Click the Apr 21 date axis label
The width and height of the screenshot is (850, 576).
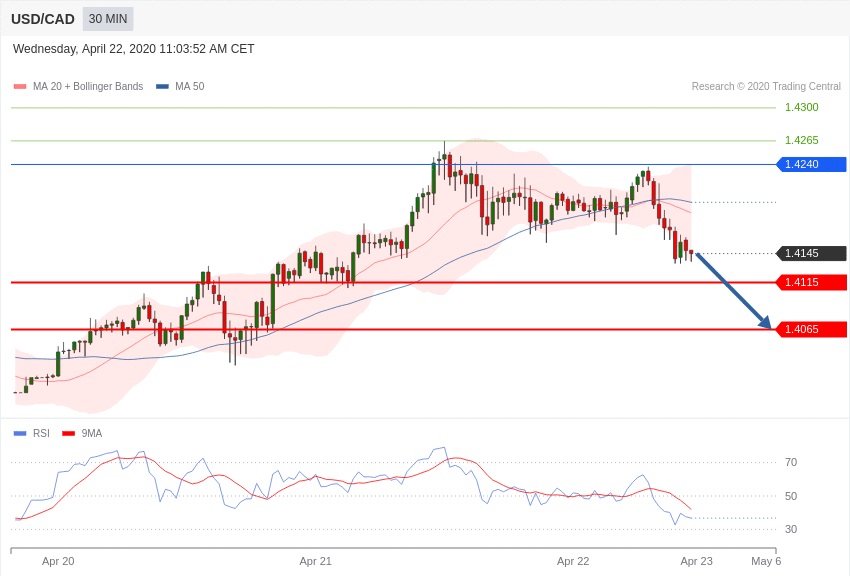point(315,561)
